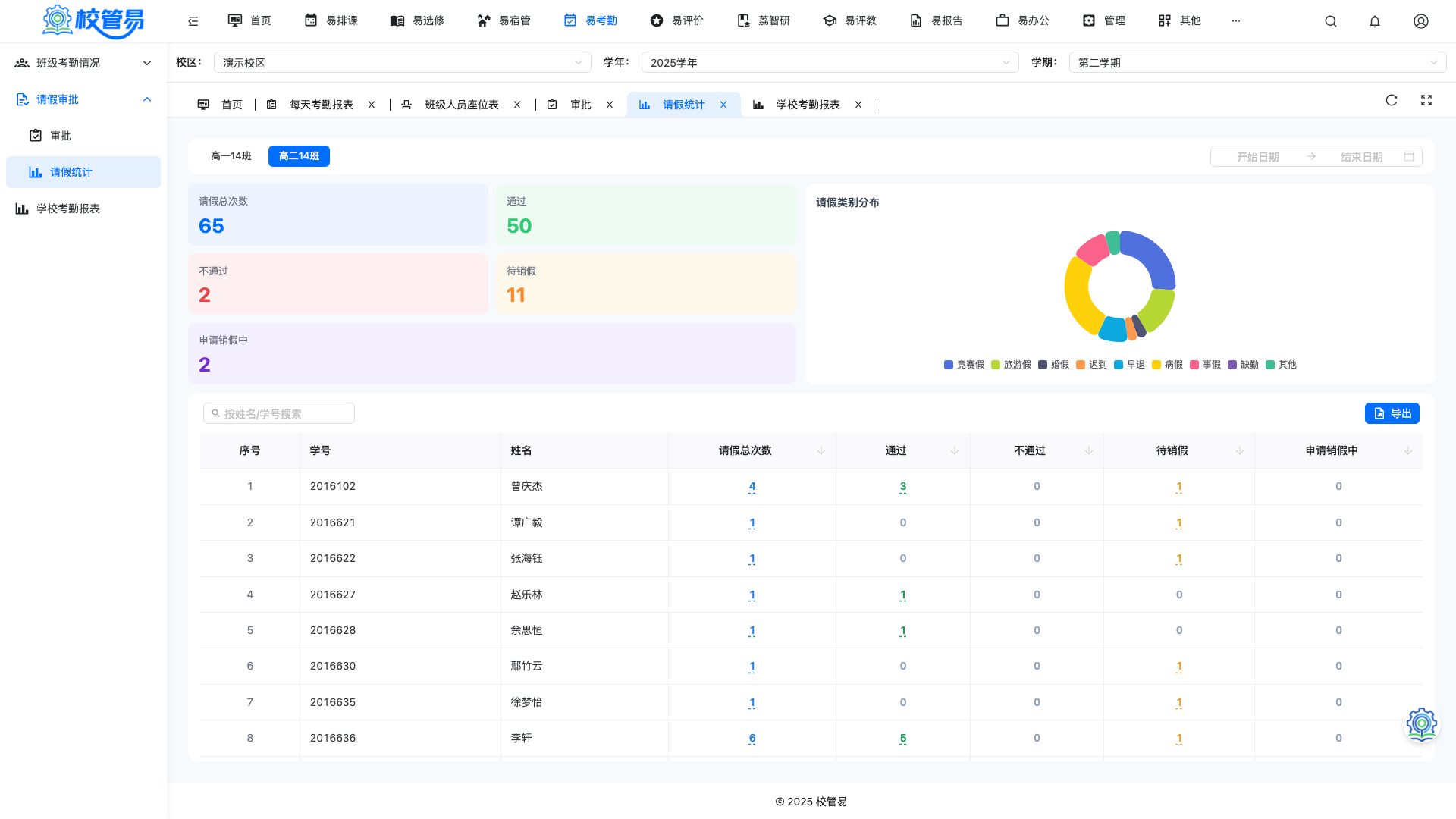The image size is (1456, 819).
Task: Sort by 申请销假中 column arrow
Action: [1408, 451]
